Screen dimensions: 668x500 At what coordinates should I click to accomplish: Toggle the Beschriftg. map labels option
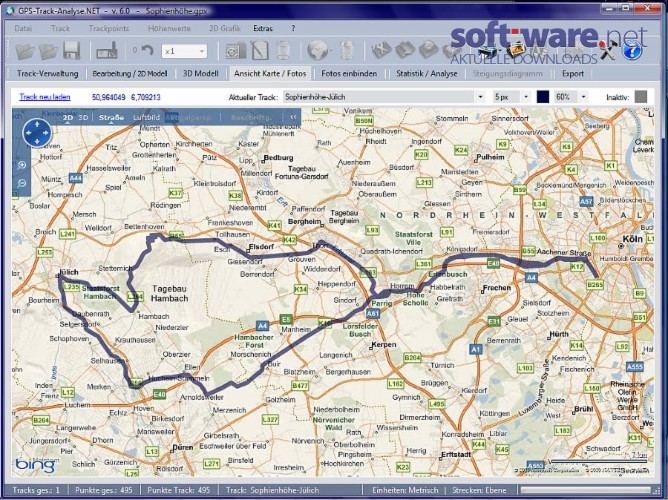[251, 118]
